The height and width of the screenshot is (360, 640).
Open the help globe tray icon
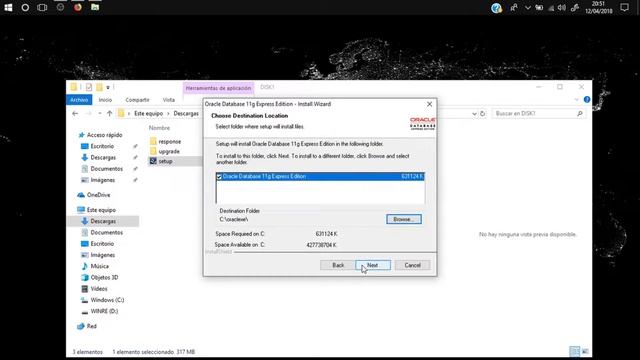point(496,8)
